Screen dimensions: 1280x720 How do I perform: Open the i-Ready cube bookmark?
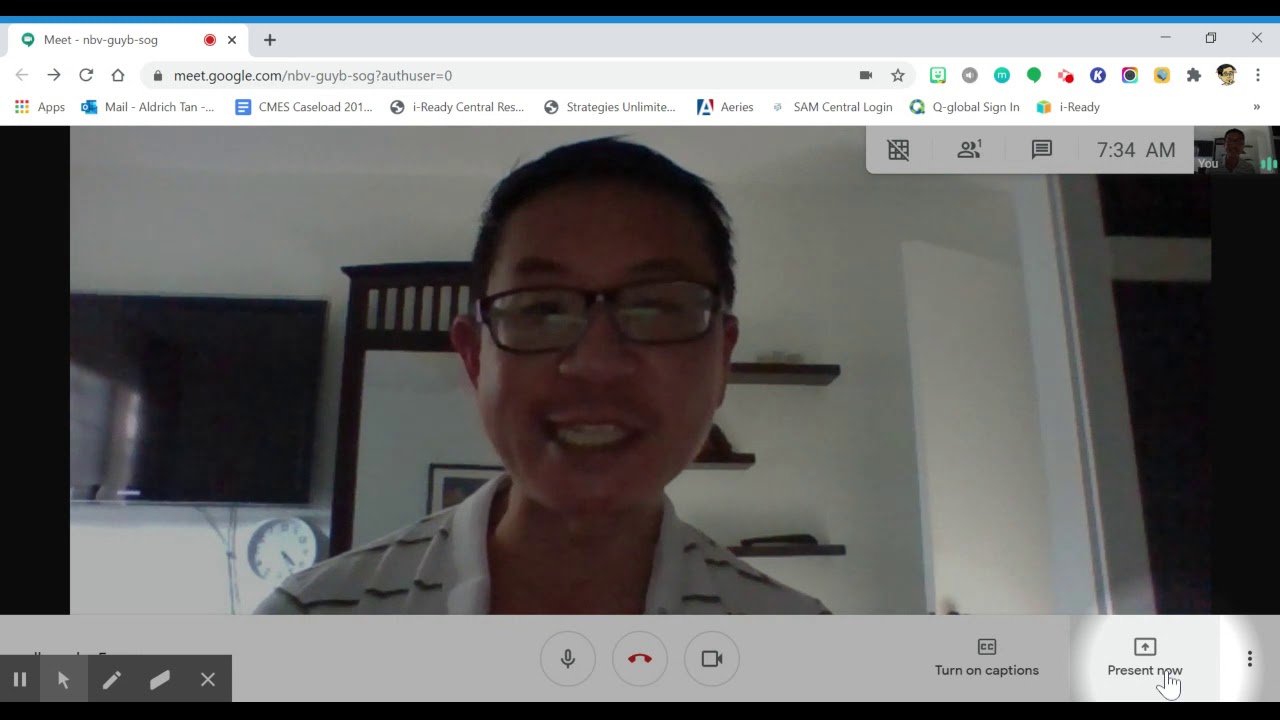click(1068, 107)
